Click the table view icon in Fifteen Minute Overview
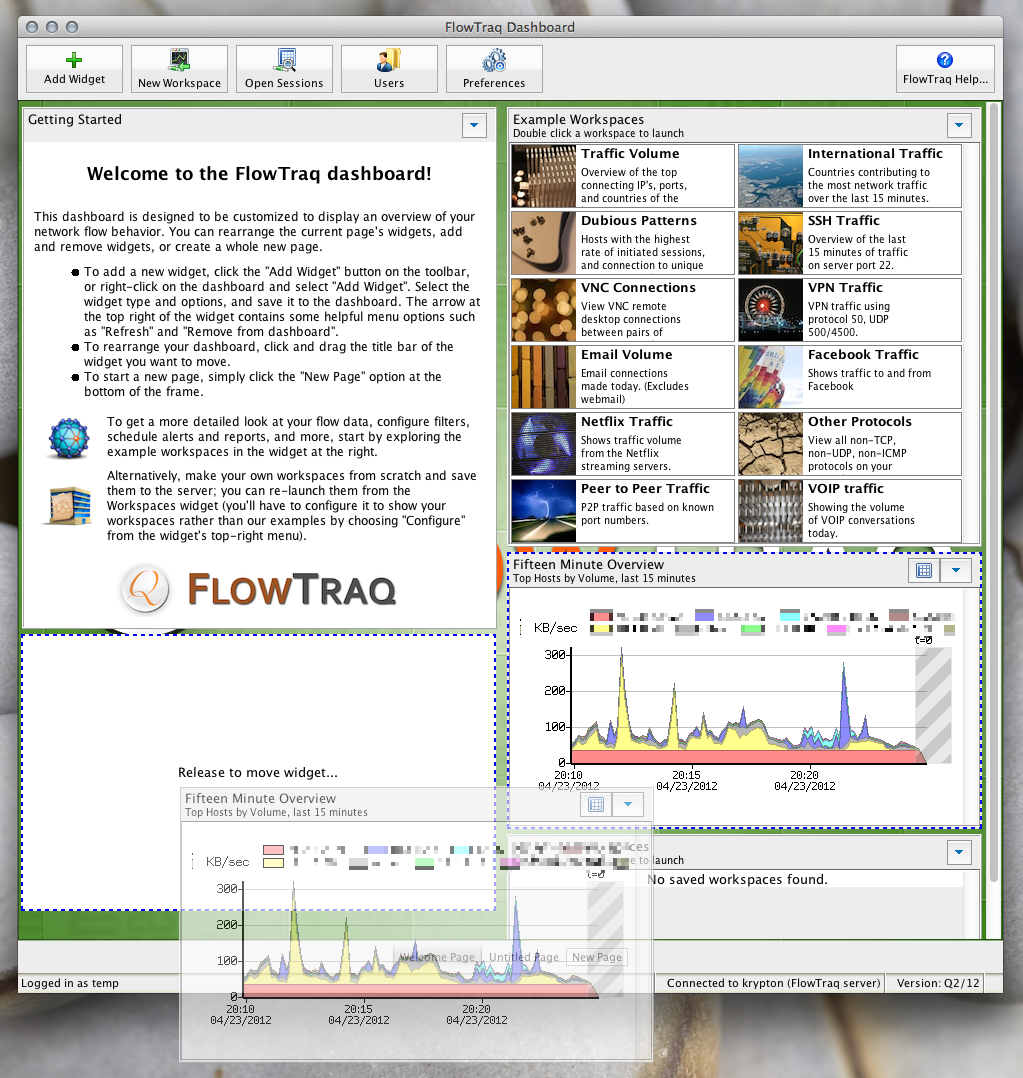This screenshot has width=1023, height=1078. (925, 570)
